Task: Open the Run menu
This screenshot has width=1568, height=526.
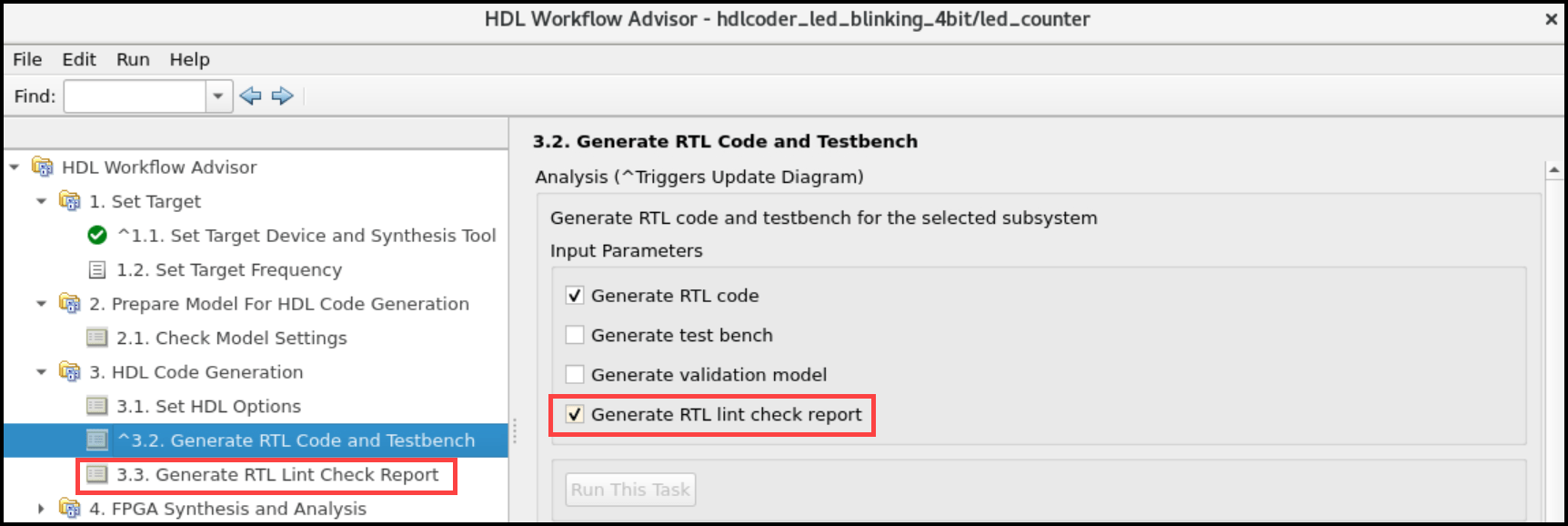Action: pyautogui.click(x=133, y=59)
